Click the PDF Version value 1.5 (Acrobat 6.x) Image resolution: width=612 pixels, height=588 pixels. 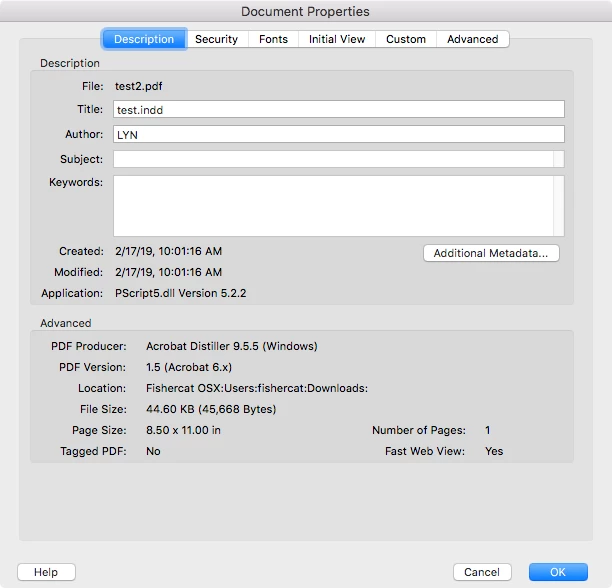point(189,368)
